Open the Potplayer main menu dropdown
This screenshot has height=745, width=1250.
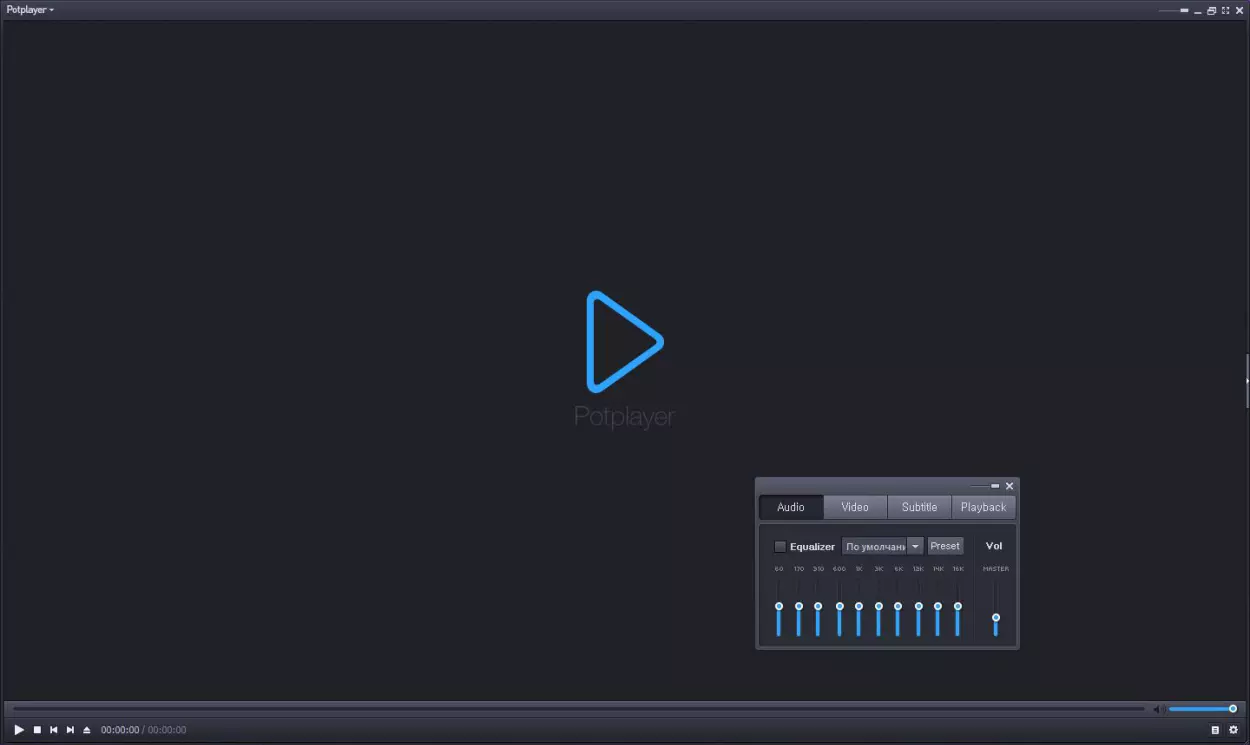30,9
